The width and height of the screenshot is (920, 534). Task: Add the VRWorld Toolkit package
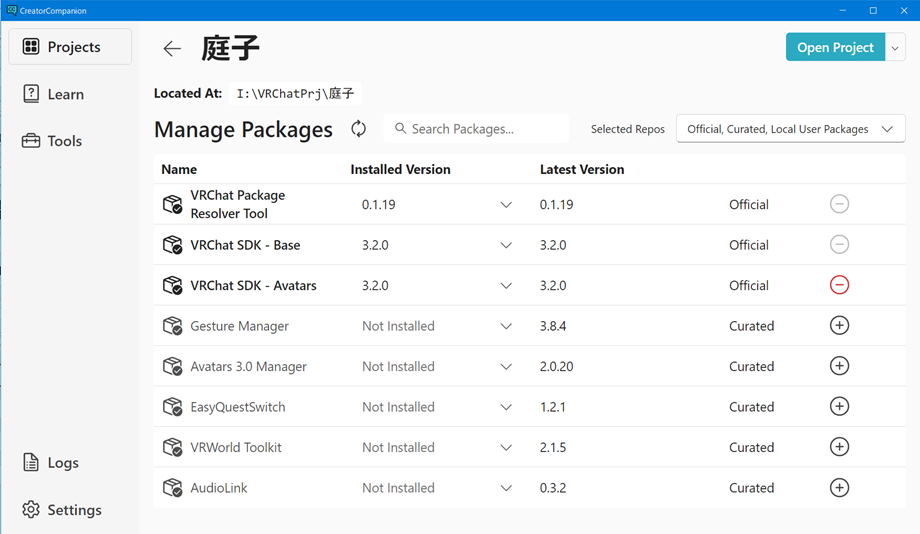839,447
